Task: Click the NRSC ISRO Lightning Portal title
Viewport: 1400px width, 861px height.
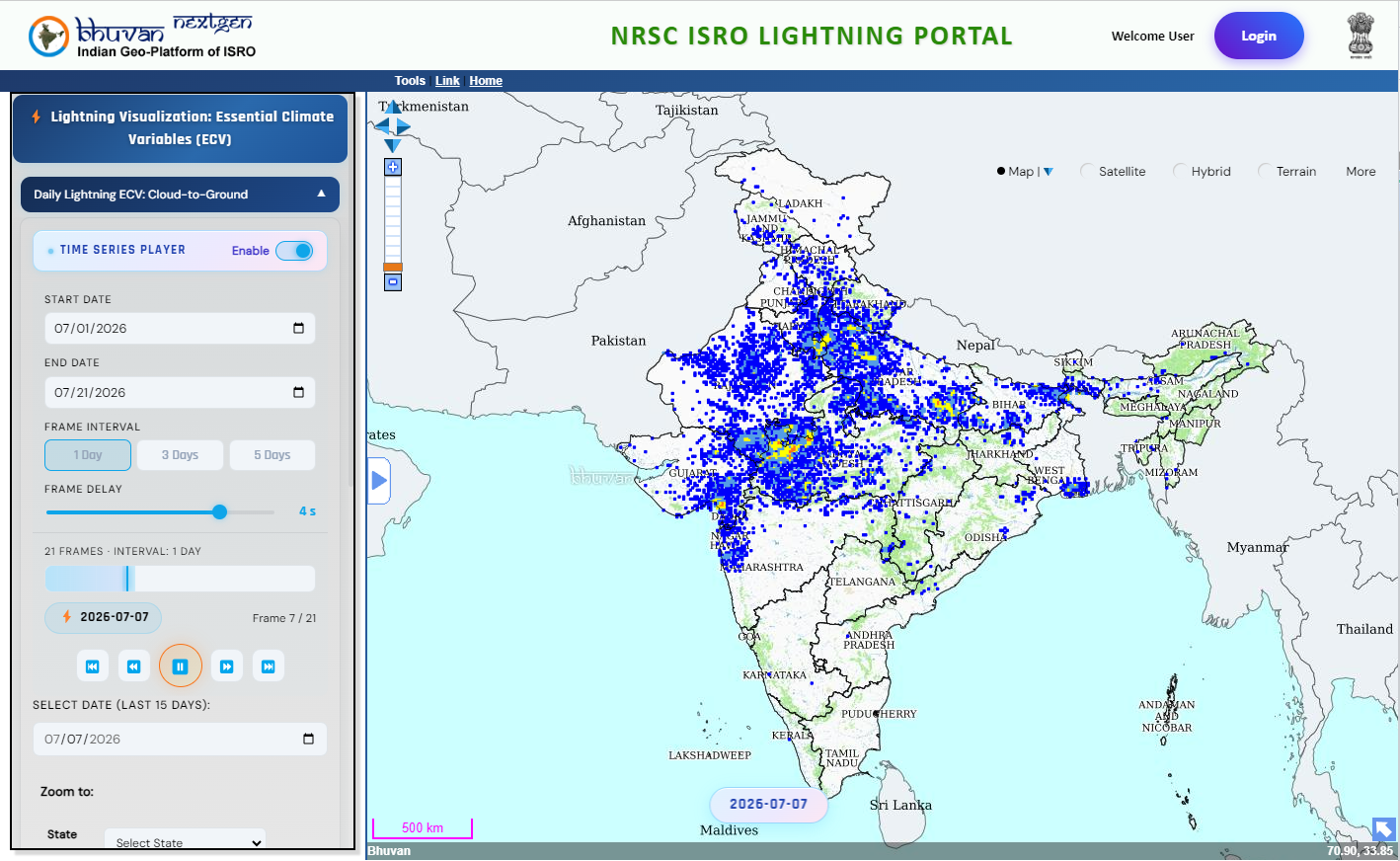Action: point(812,37)
